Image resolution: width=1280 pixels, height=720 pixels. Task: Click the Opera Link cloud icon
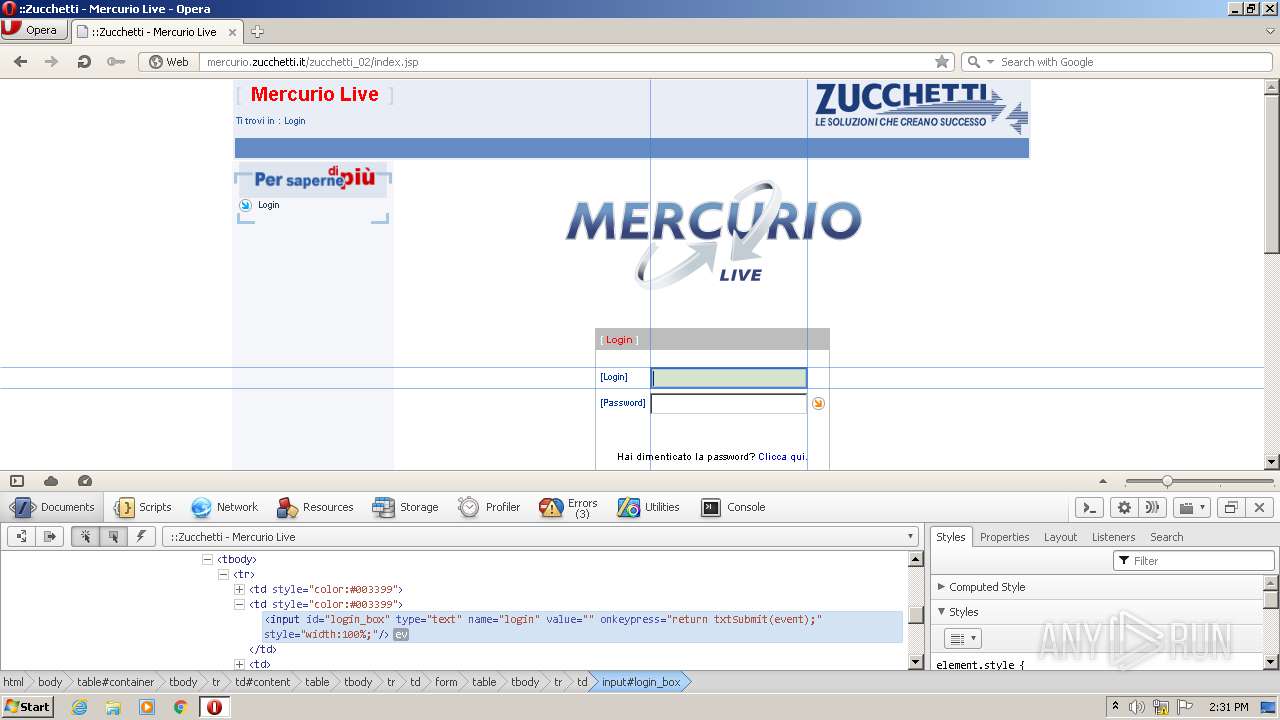51,481
